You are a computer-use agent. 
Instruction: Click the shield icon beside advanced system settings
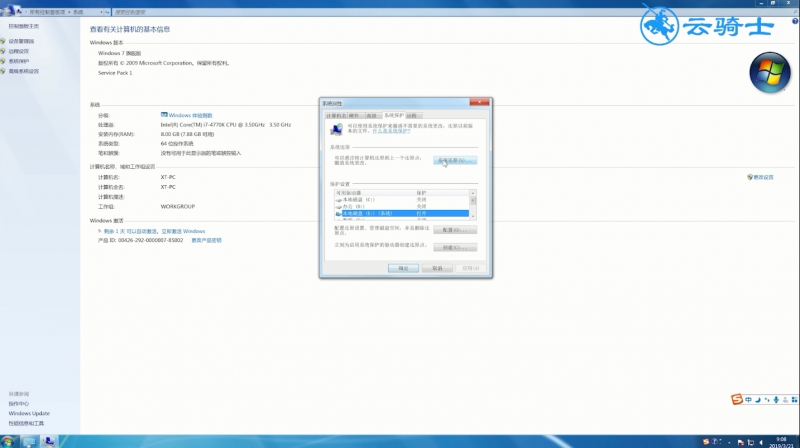[3, 71]
